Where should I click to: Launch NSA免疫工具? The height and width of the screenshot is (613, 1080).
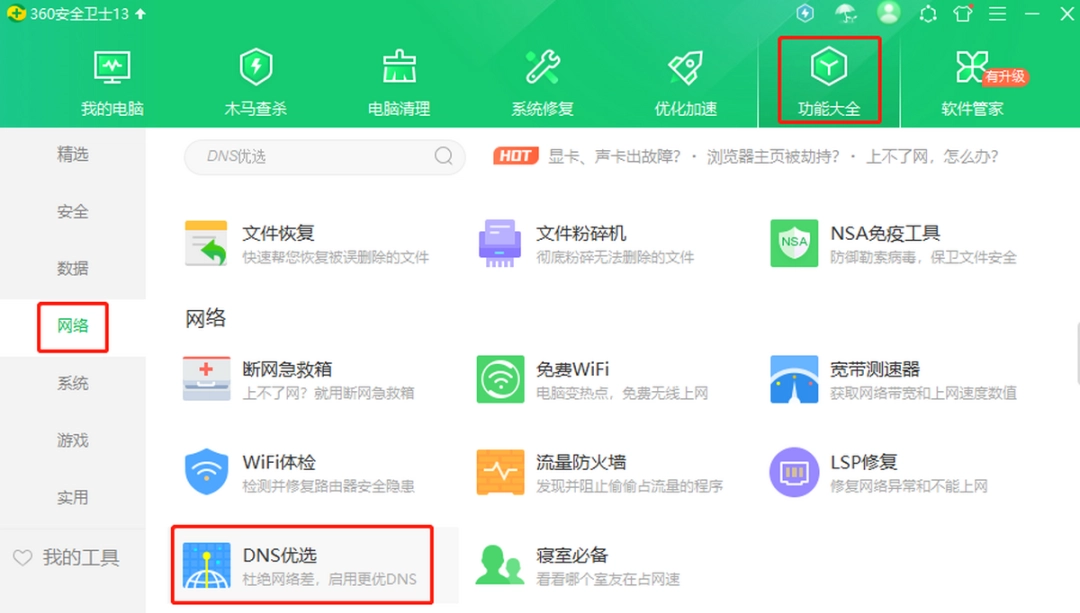tap(893, 243)
